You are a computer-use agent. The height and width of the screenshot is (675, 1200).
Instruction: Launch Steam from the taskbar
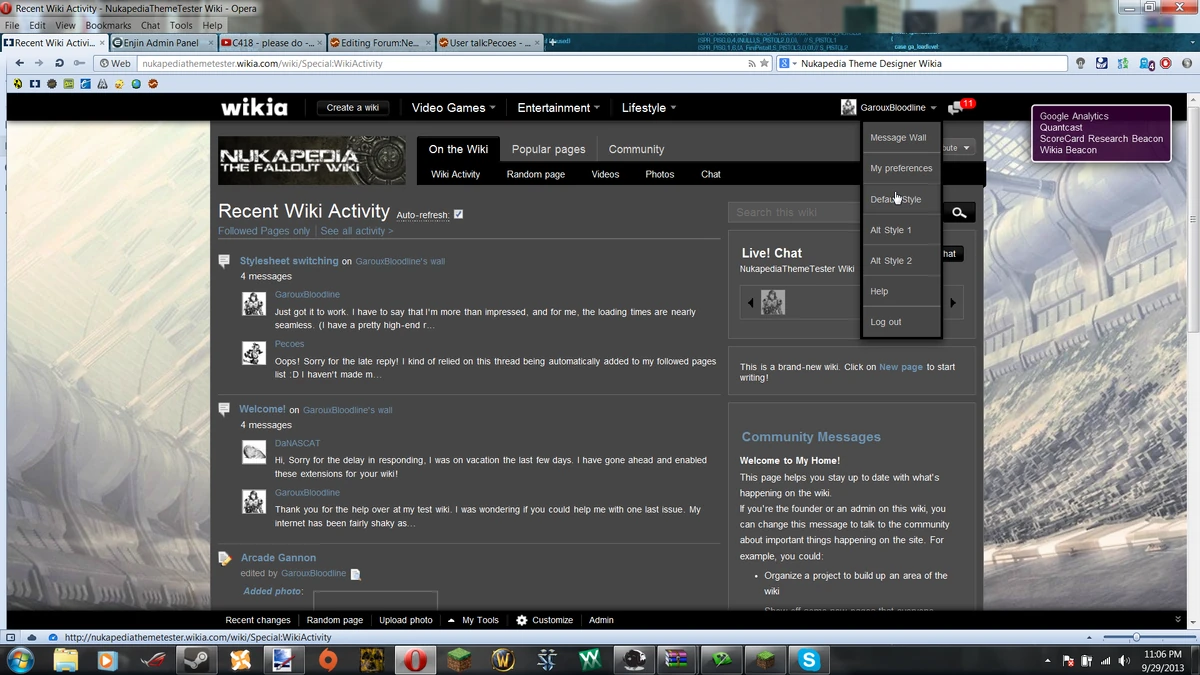pos(195,660)
